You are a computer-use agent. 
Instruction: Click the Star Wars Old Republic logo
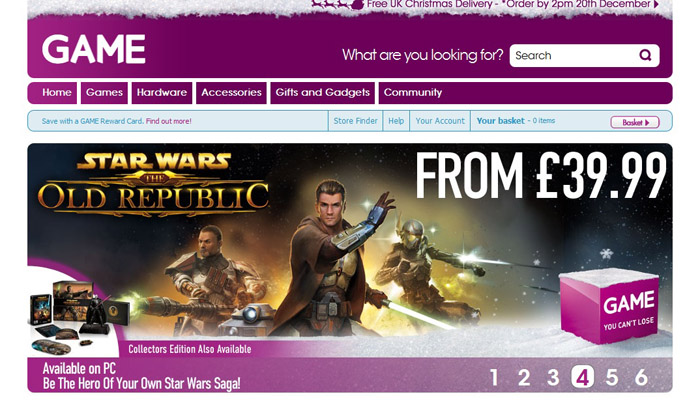tap(154, 184)
